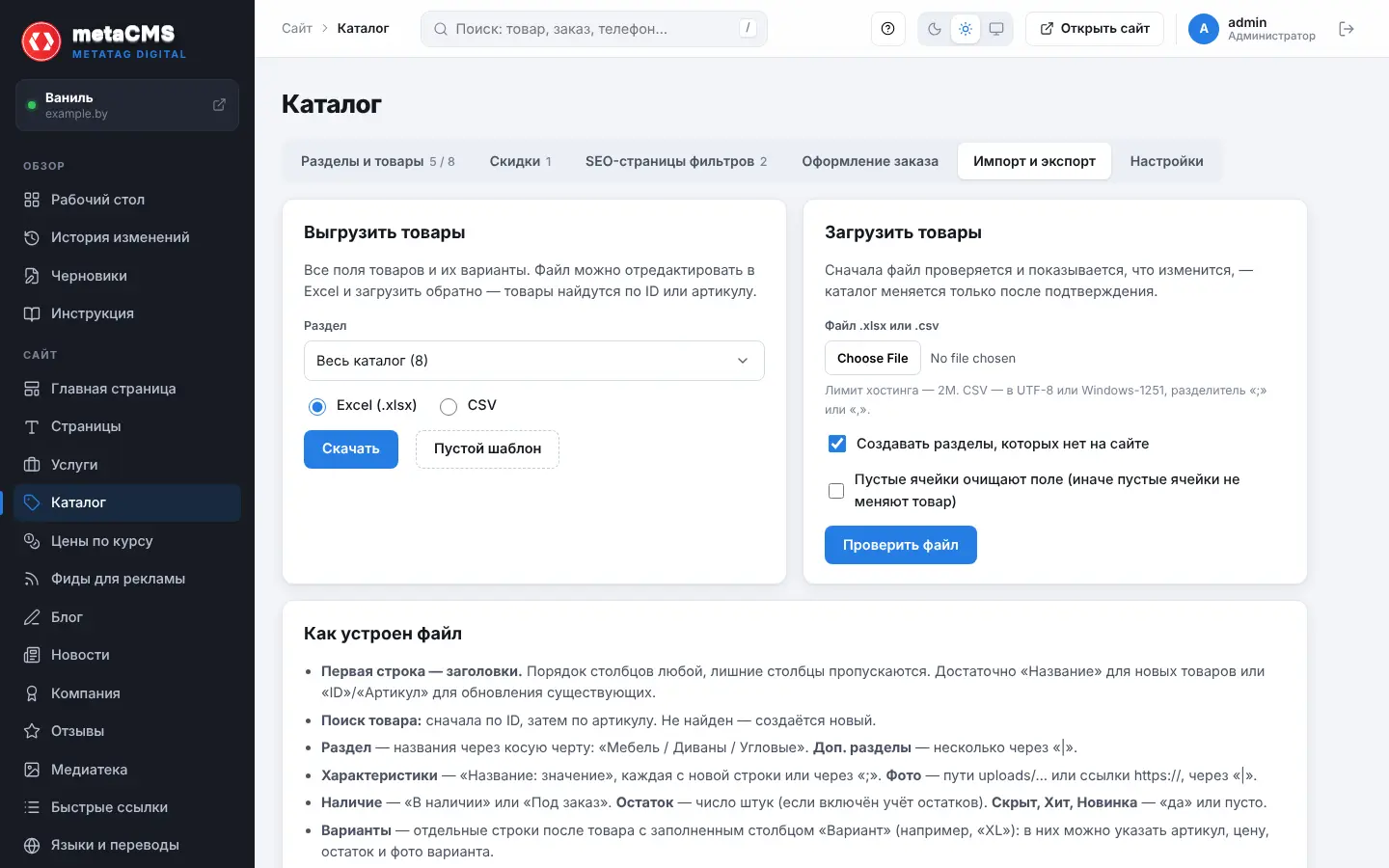1389x868 pixels.
Task: Open Блог in the sidebar
Action: pyautogui.click(x=127, y=617)
